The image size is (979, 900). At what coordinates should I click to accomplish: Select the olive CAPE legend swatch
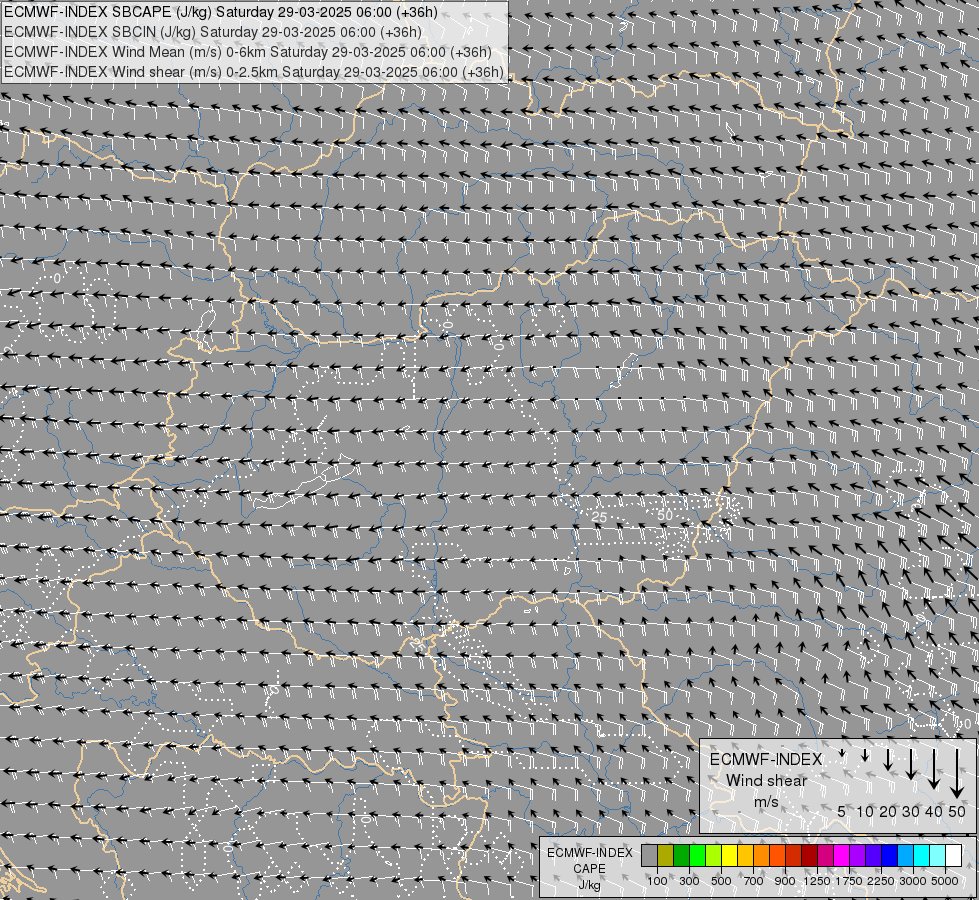click(x=666, y=855)
